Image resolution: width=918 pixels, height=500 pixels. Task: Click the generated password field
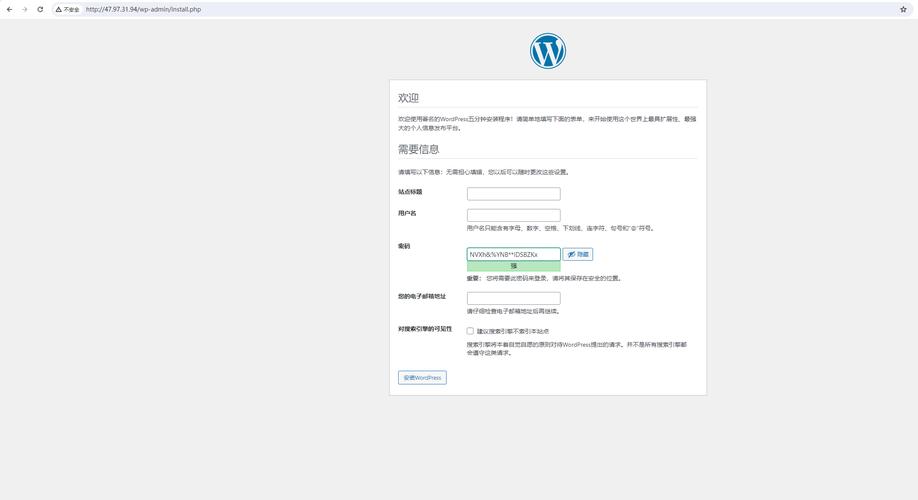tap(513, 254)
